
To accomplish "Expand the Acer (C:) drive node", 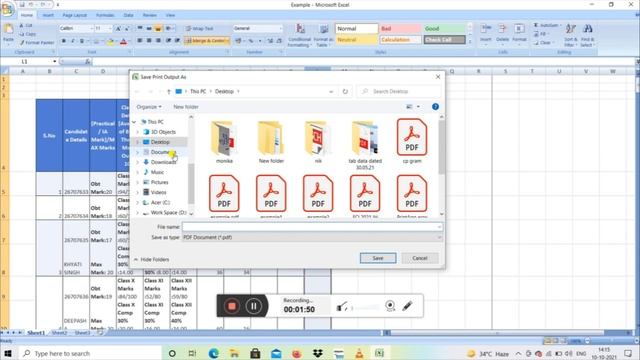I will 138,202.
